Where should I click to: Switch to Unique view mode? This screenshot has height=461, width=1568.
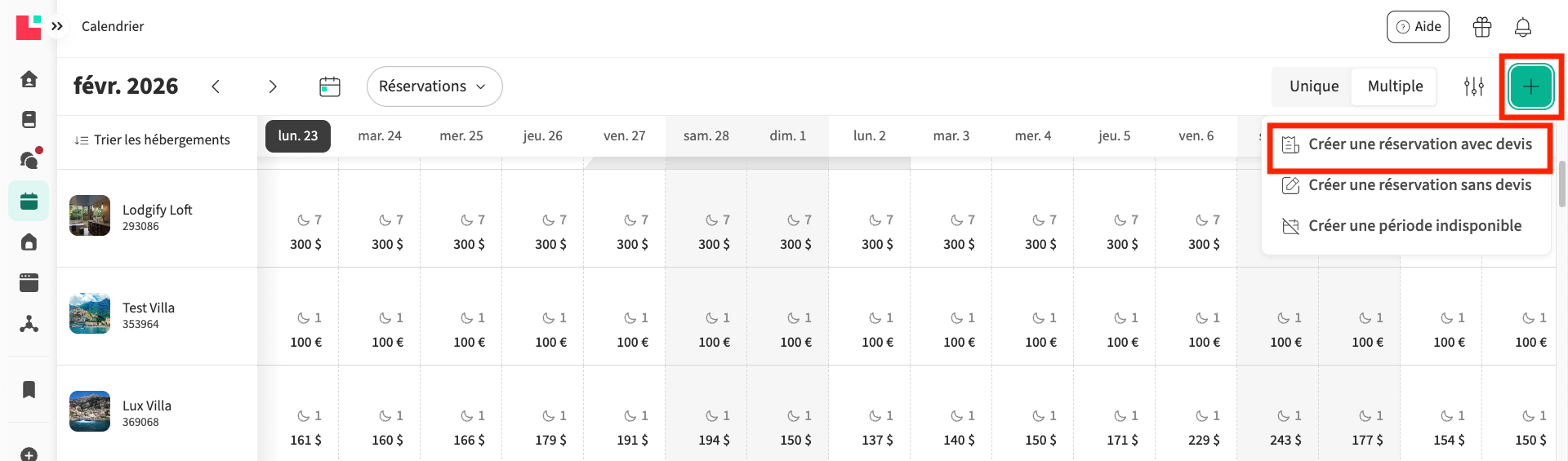click(1313, 86)
